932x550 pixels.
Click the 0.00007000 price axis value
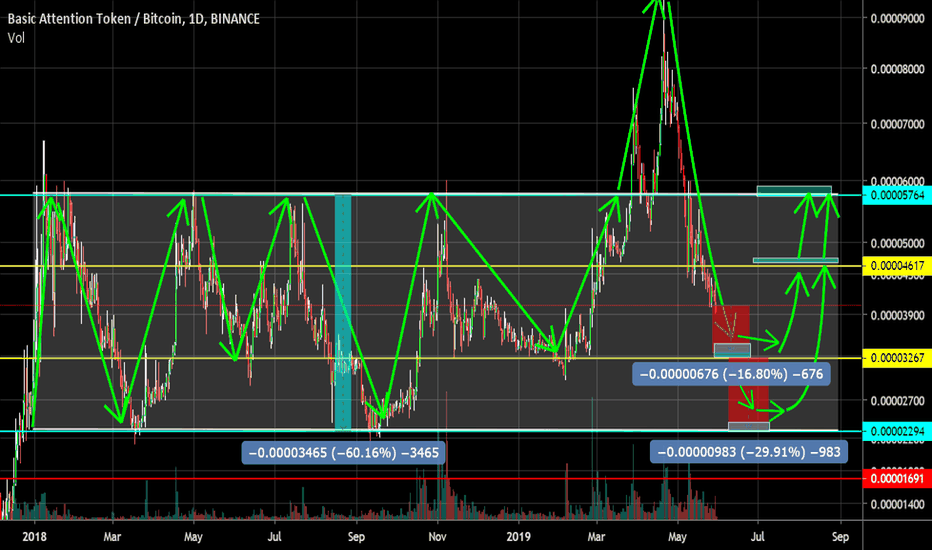(898, 124)
